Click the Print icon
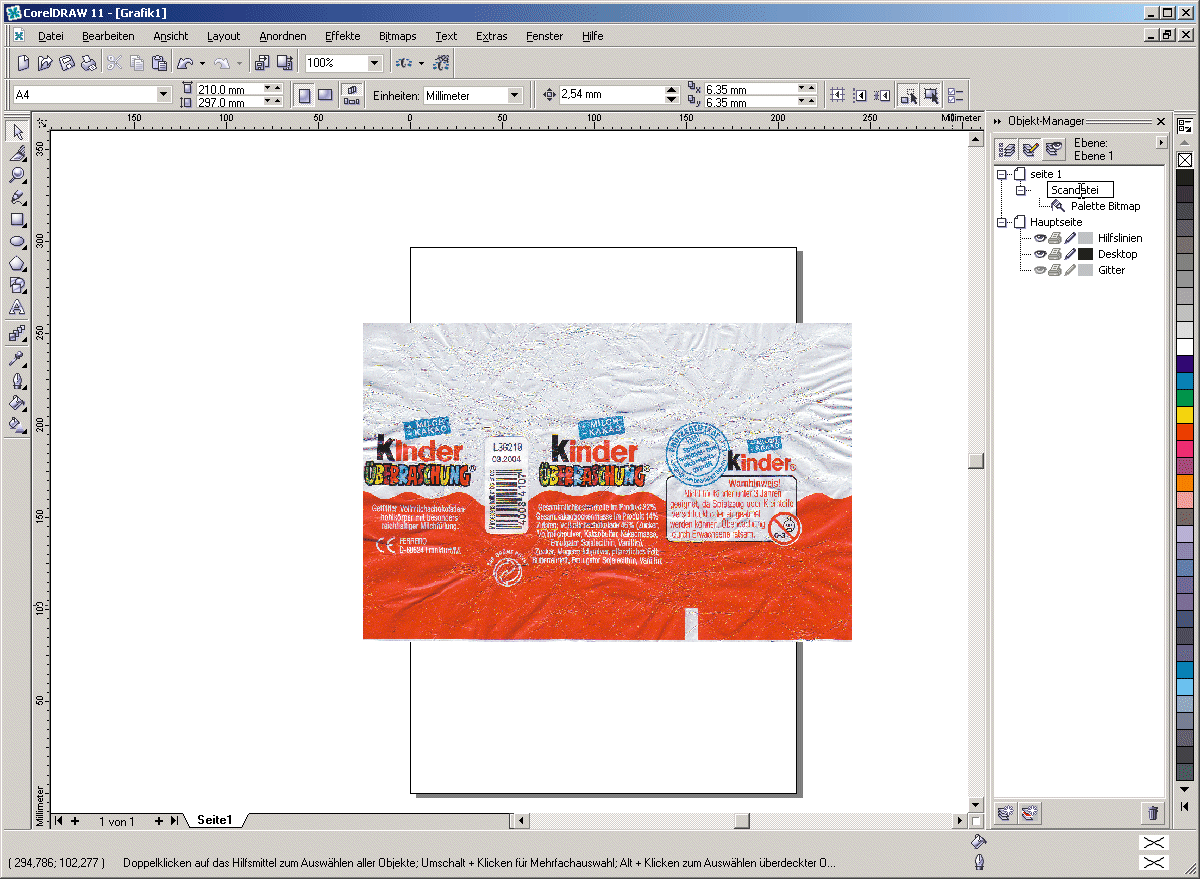1200x879 pixels. click(x=89, y=63)
